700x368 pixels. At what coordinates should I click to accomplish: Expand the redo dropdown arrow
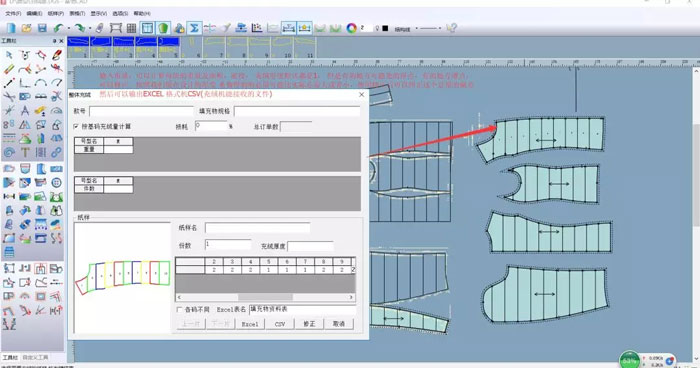click(89, 28)
